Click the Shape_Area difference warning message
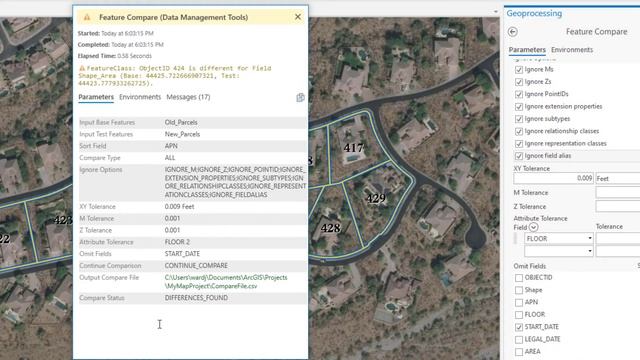Screen dimensions: 640x360 (x=175, y=76)
